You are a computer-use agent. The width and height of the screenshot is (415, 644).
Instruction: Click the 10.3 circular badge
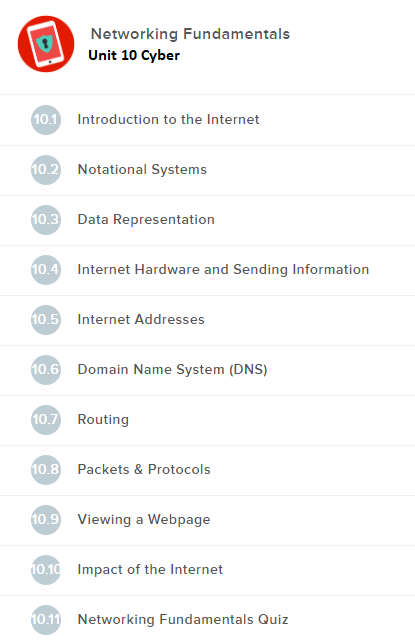coord(46,220)
